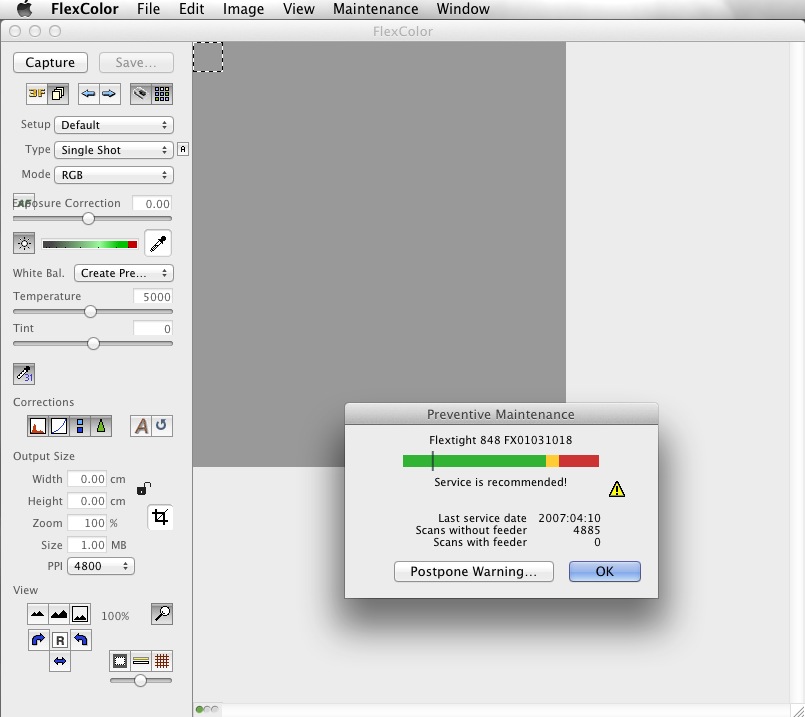
Task: Open the Image menu
Action: pyautogui.click(x=243, y=9)
